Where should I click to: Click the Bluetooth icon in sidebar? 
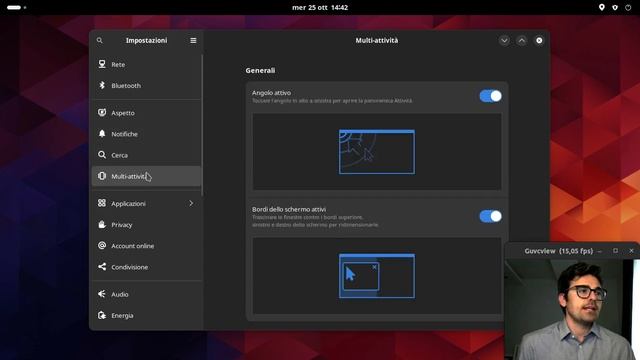[x=102, y=85]
